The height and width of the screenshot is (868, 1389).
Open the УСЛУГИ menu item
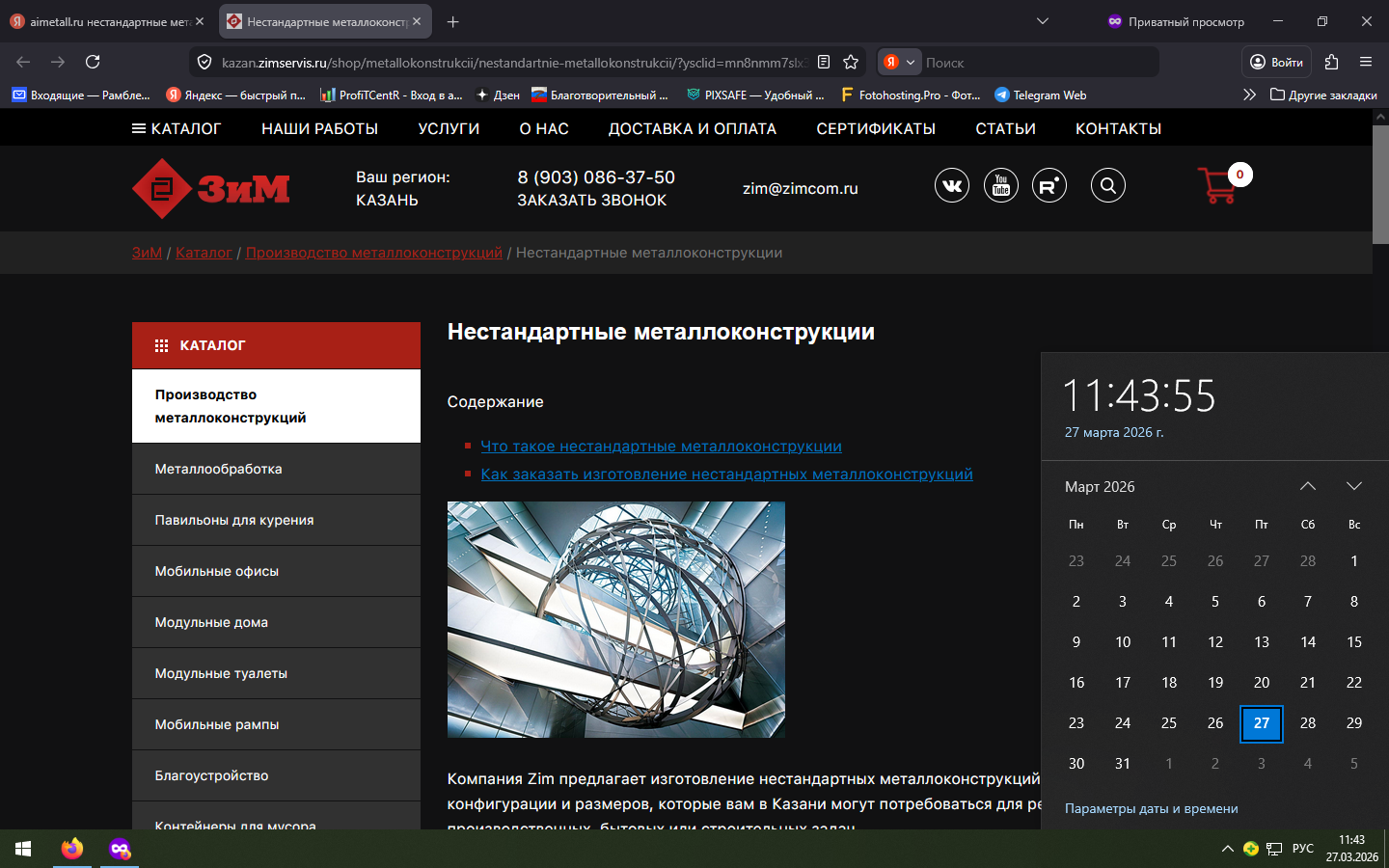449,128
